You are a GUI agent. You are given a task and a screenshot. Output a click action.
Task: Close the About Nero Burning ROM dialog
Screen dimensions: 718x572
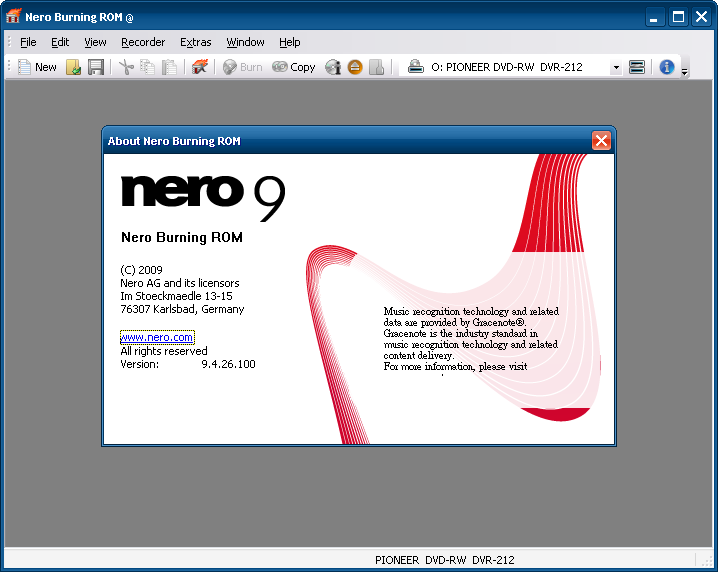pyautogui.click(x=601, y=141)
